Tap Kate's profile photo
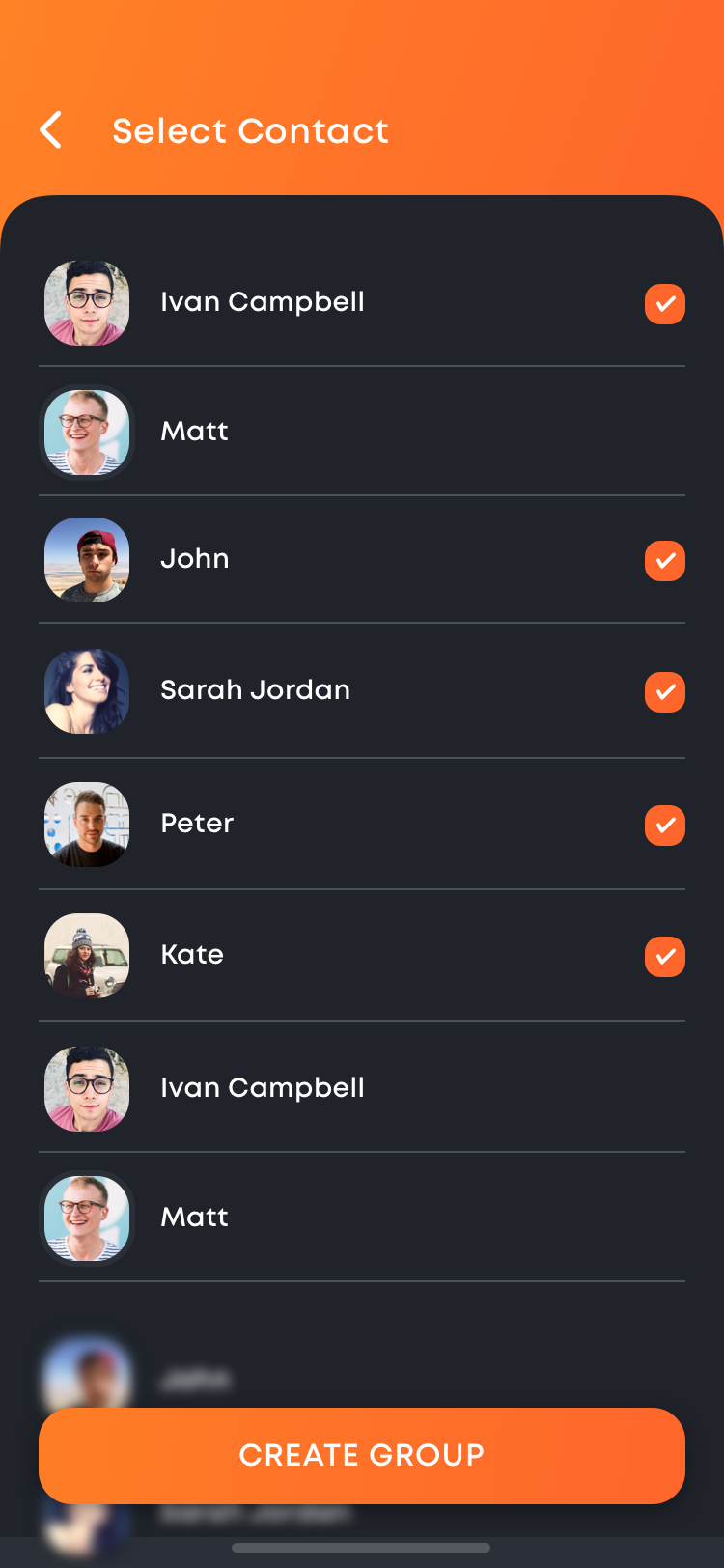Image resolution: width=724 pixels, height=1568 pixels. [x=87, y=956]
